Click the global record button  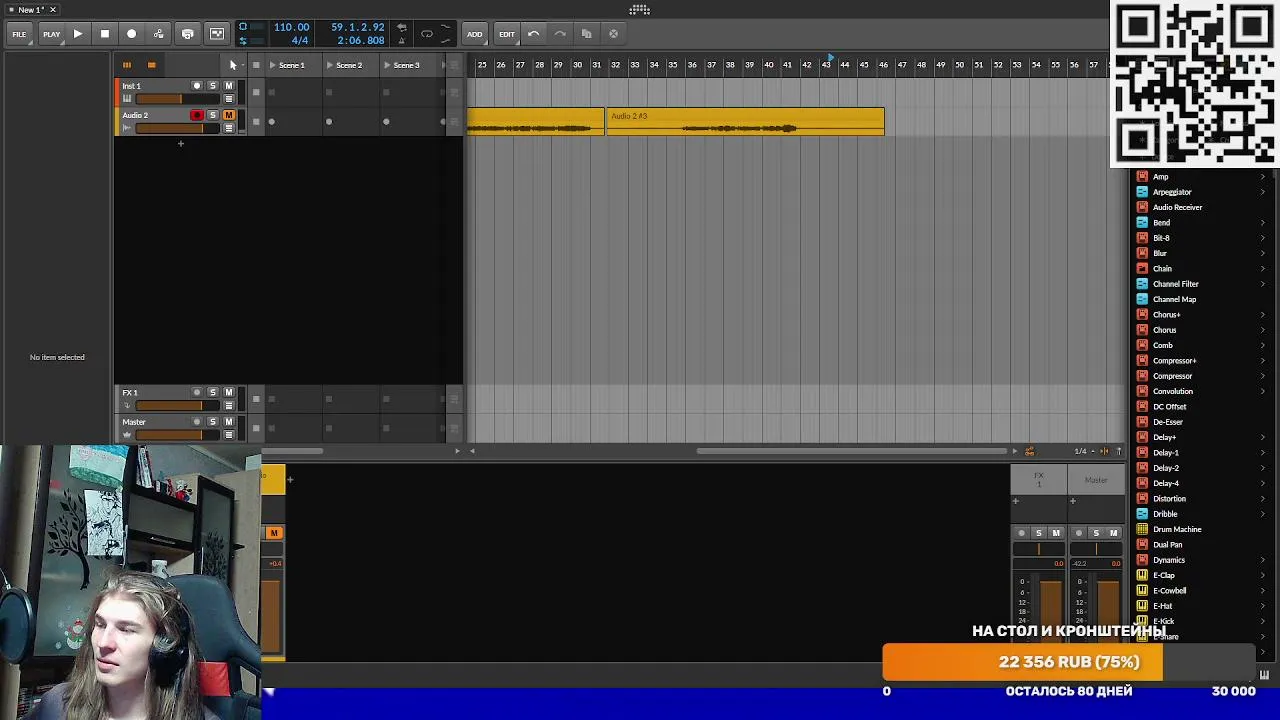[131, 34]
